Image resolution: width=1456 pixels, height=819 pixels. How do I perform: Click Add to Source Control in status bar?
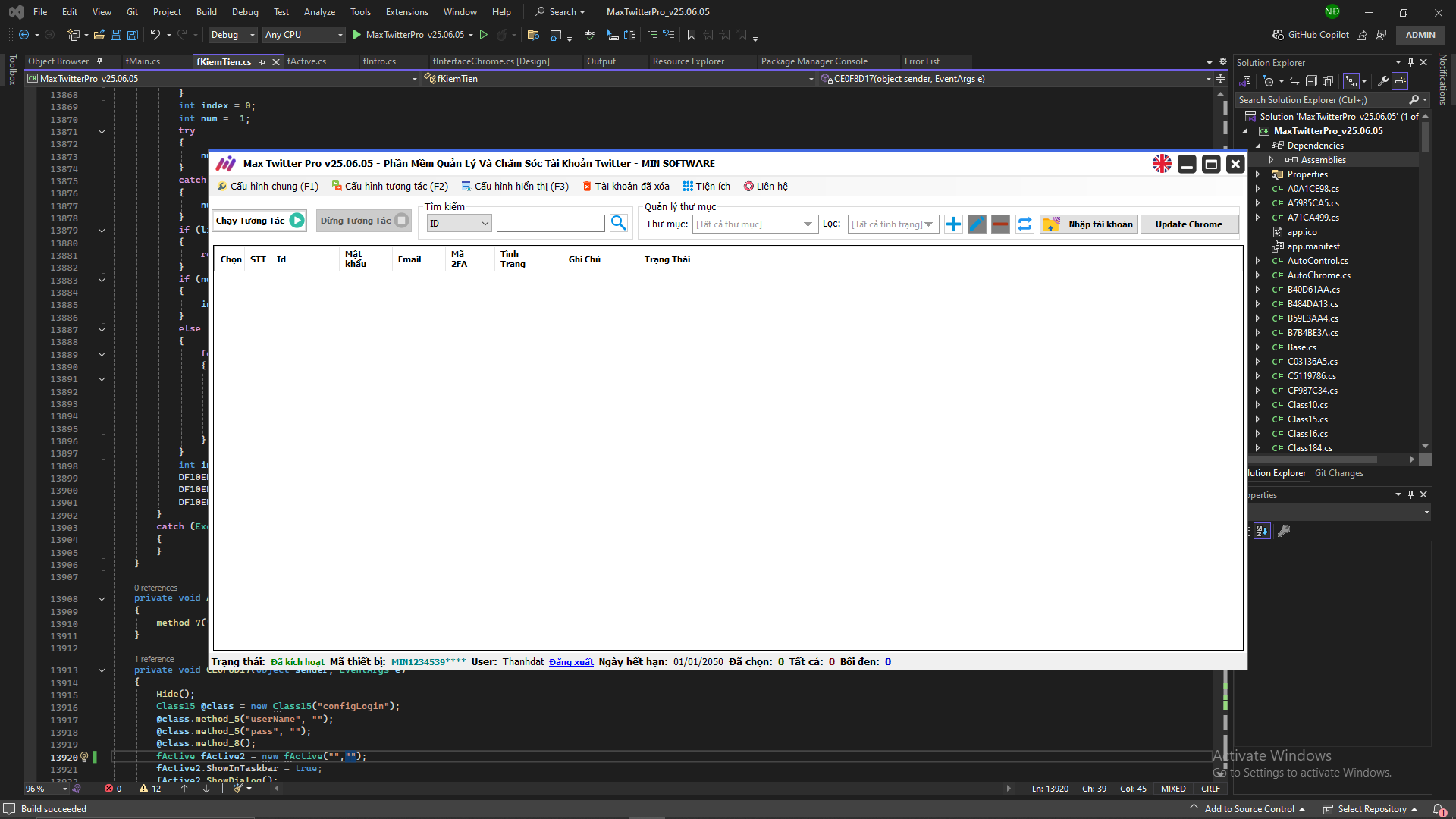click(x=1247, y=809)
